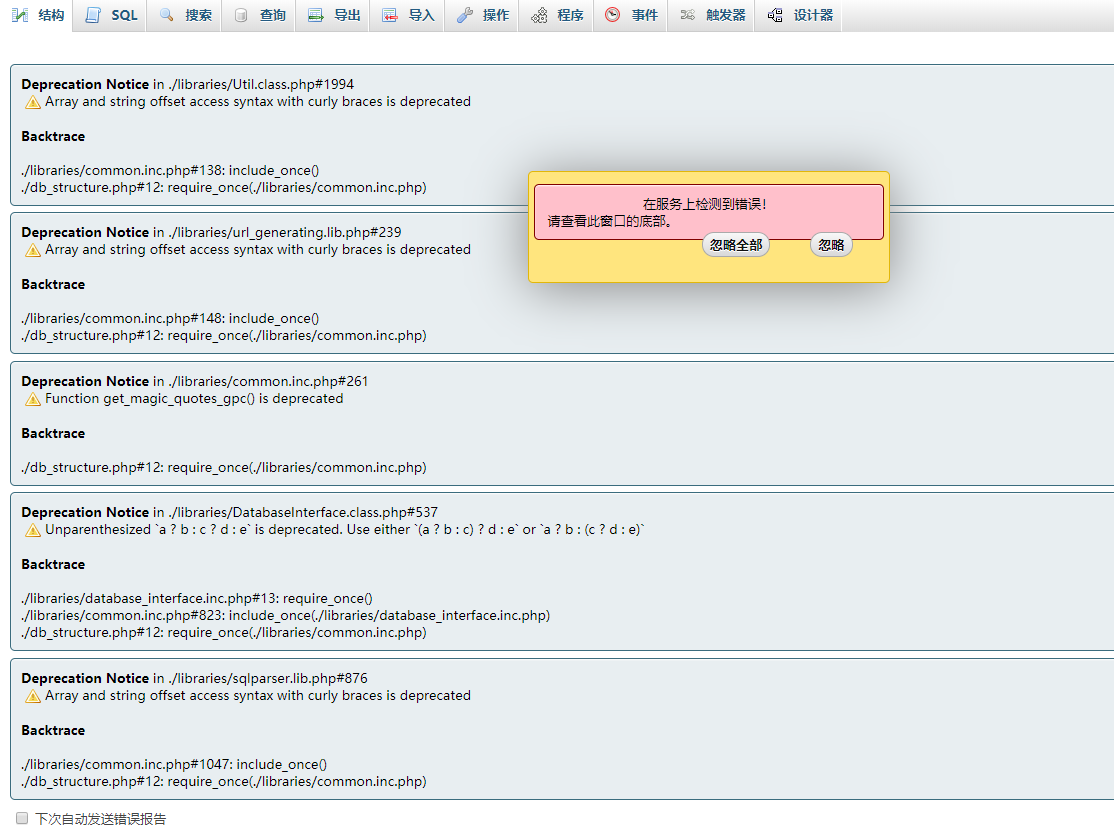The height and width of the screenshot is (832, 1114).
Task: Enable 下次自动发送错误报告 checkbox
Action: (x=22, y=818)
